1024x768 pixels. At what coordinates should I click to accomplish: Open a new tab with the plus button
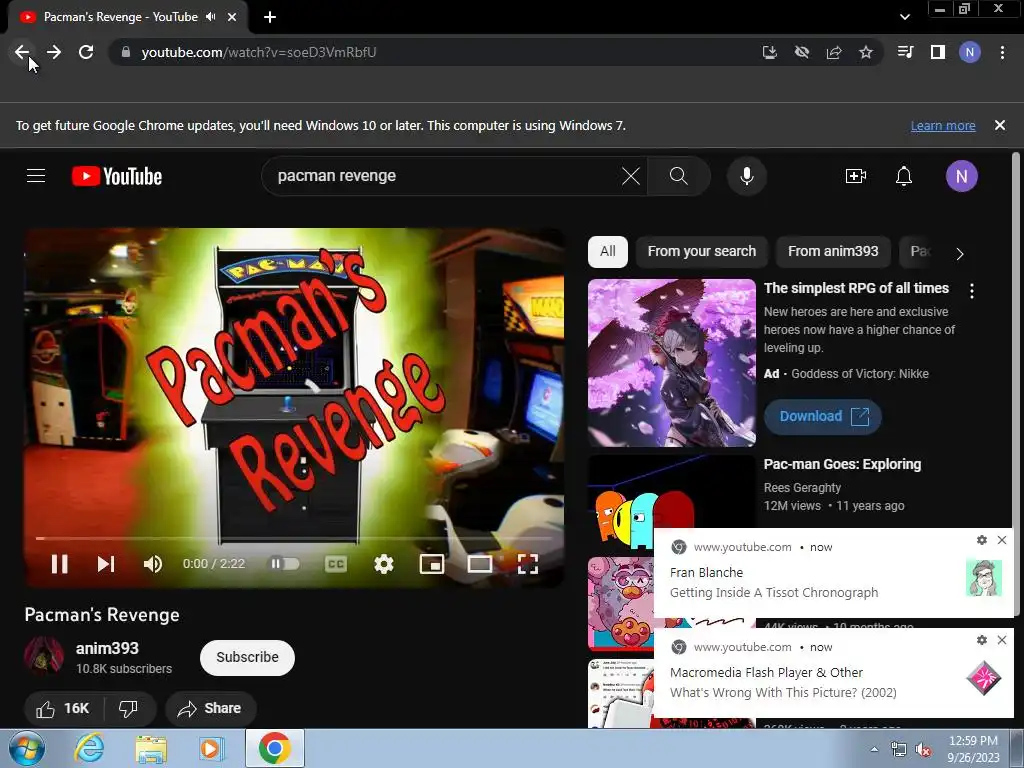click(x=270, y=17)
